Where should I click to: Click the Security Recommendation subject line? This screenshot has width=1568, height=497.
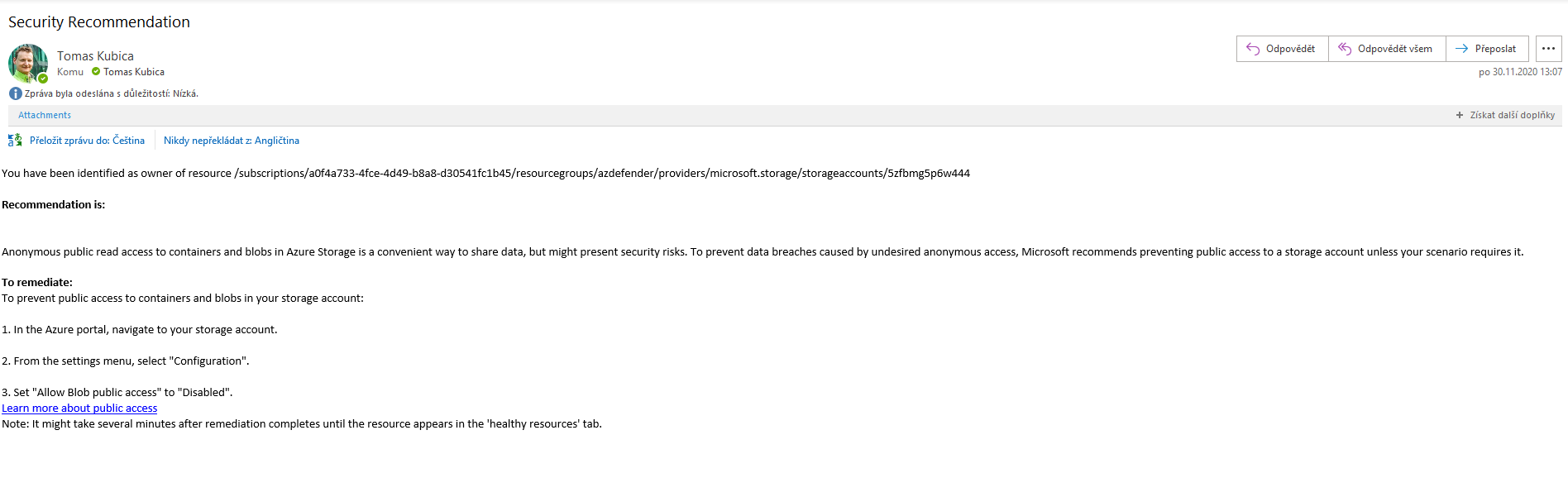(99, 22)
